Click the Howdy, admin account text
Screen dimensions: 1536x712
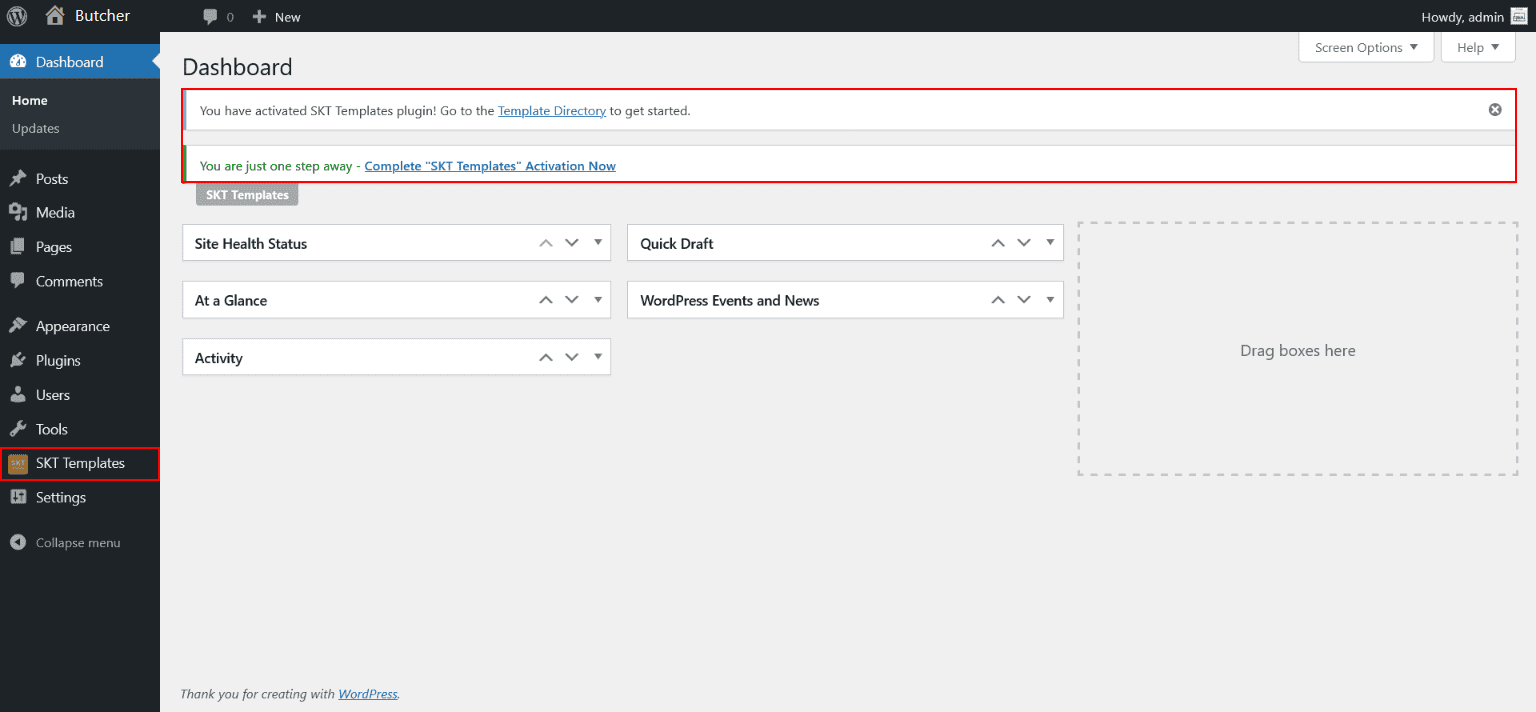coord(1462,17)
